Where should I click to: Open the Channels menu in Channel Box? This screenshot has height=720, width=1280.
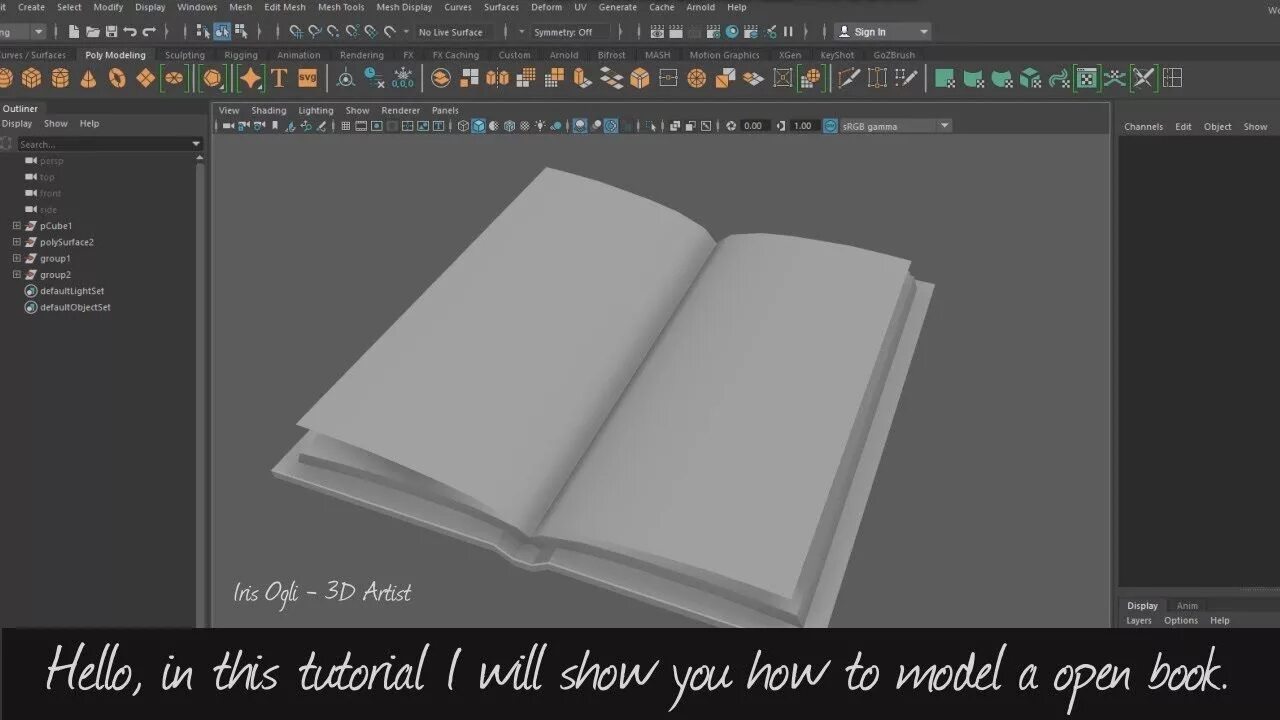click(x=1143, y=127)
